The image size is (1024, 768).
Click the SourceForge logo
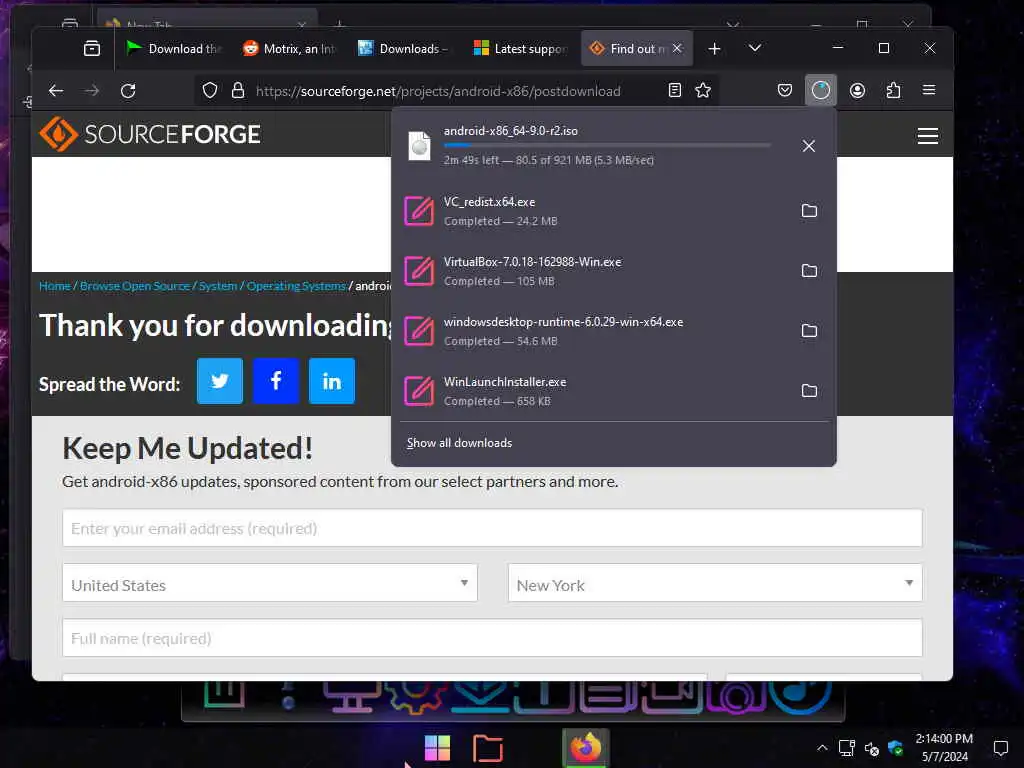tap(150, 134)
